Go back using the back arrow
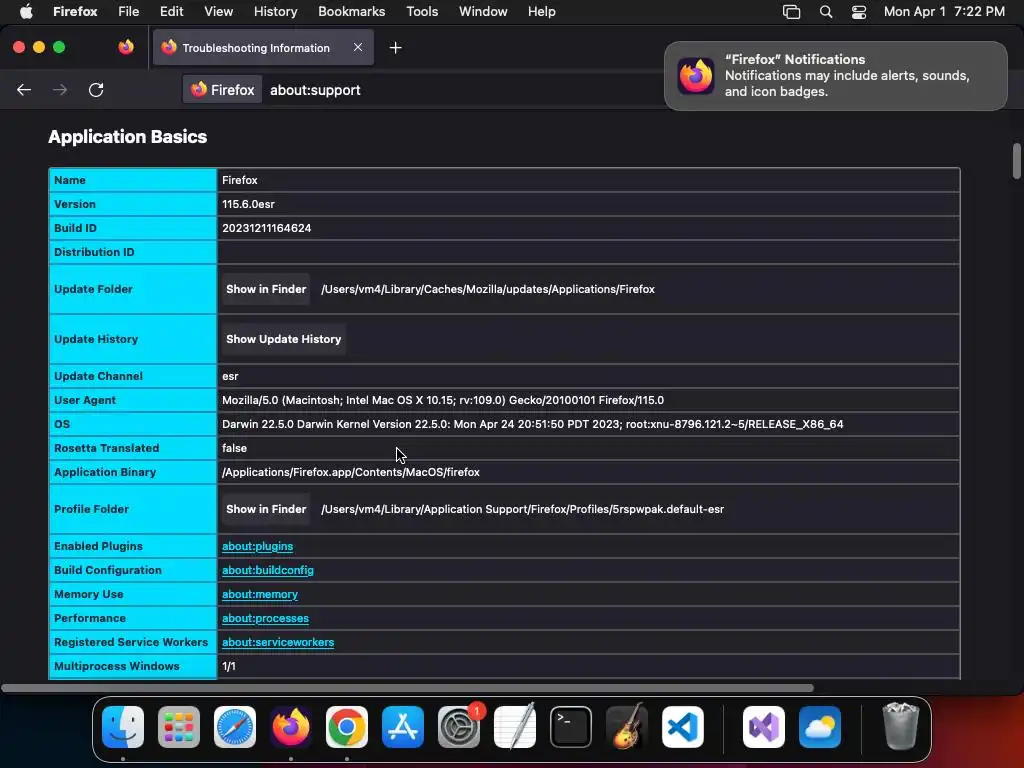The image size is (1024, 768). pyautogui.click(x=24, y=90)
